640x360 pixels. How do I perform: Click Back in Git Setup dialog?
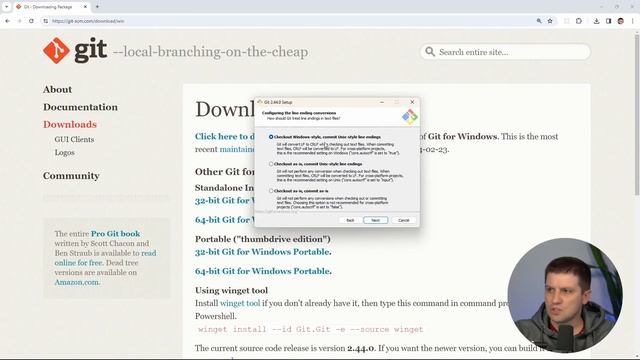[x=350, y=220]
